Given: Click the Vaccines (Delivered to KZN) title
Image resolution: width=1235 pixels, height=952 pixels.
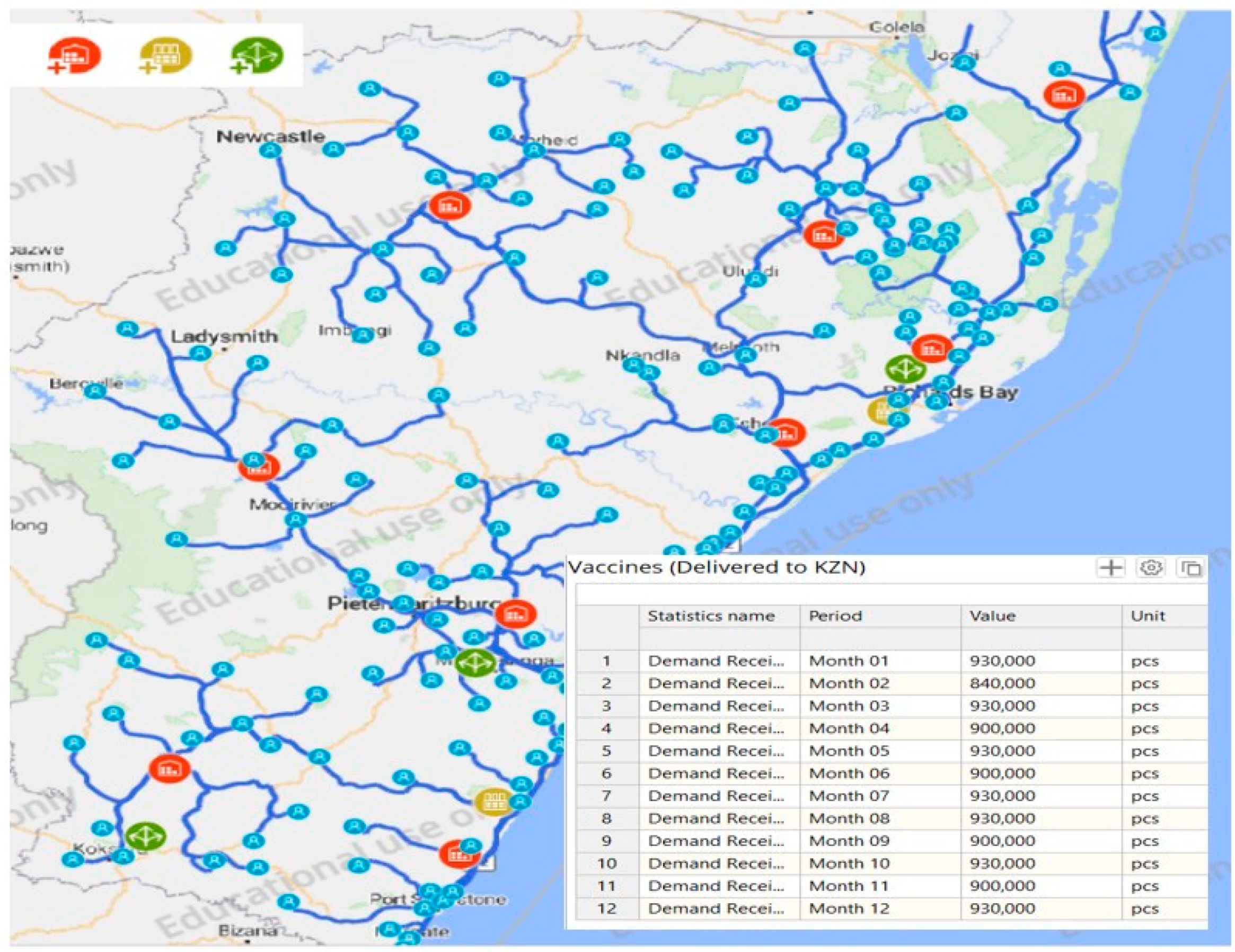Looking at the screenshot, I should pos(717,567).
